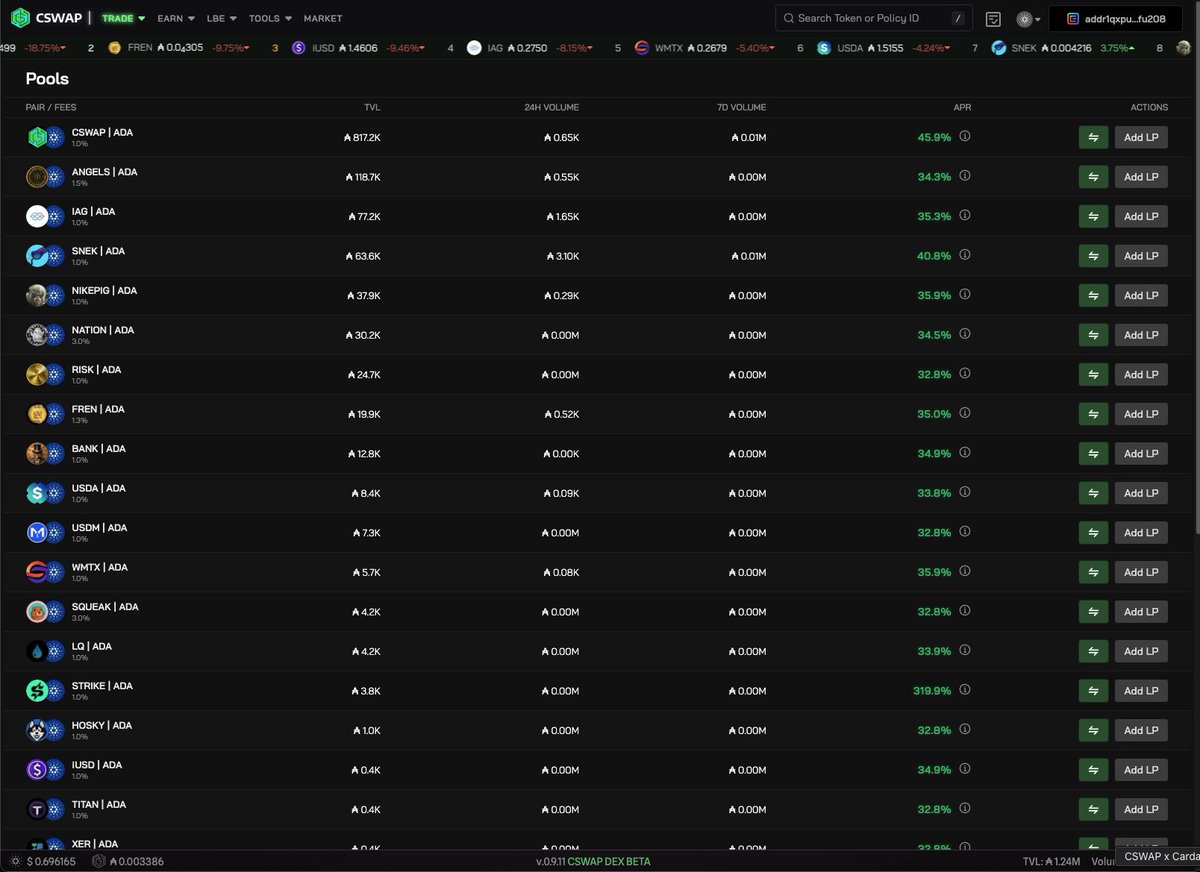
Task: Click the swap icon for ANGELS | ADA
Action: (x=1093, y=177)
